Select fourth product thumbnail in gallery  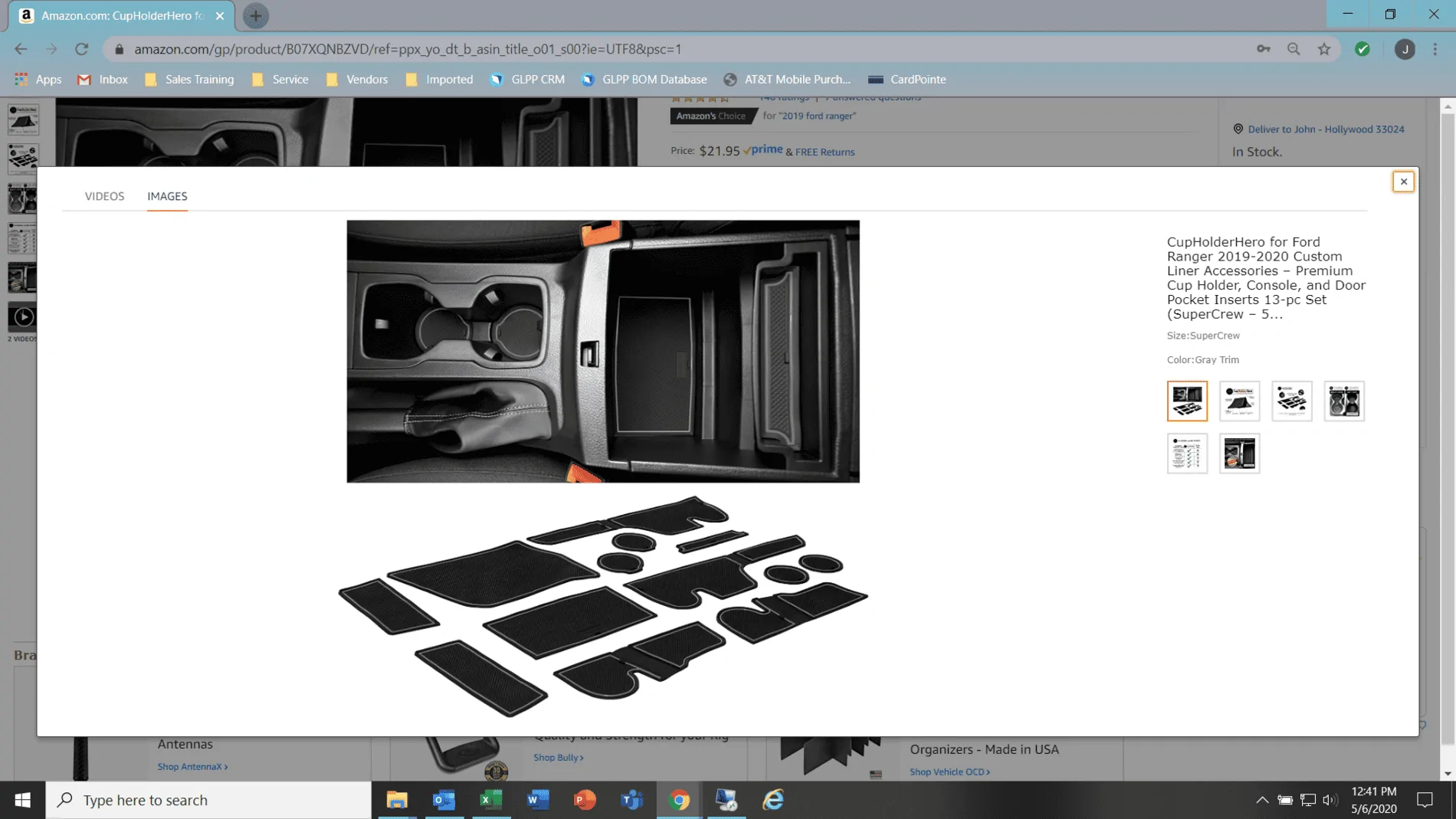click(x=1344, y=401)
